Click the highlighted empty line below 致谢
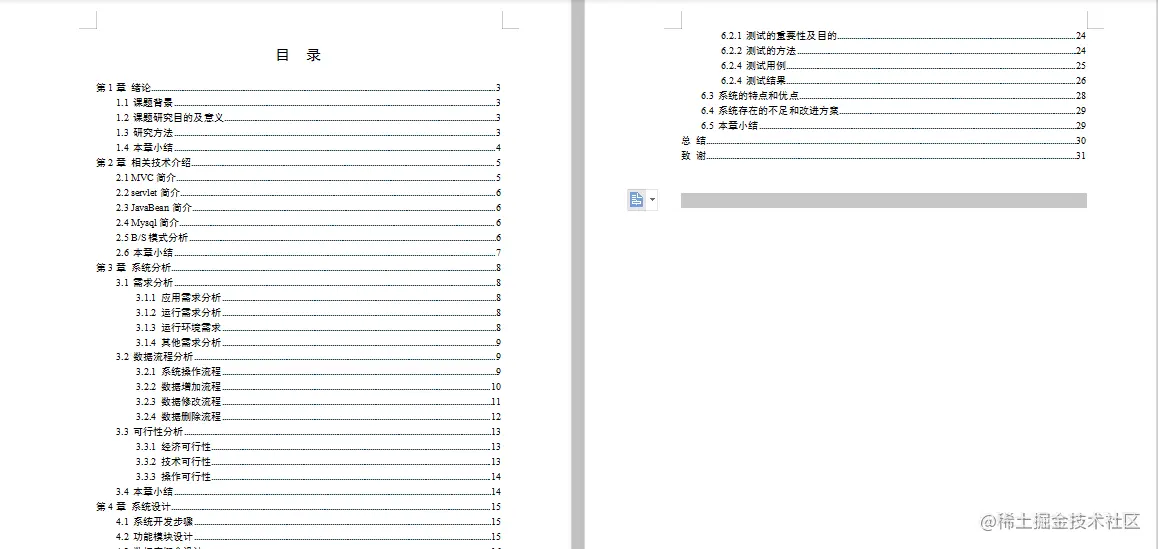The width and height of the screenshot is (1158, 549). coord(883,200)
